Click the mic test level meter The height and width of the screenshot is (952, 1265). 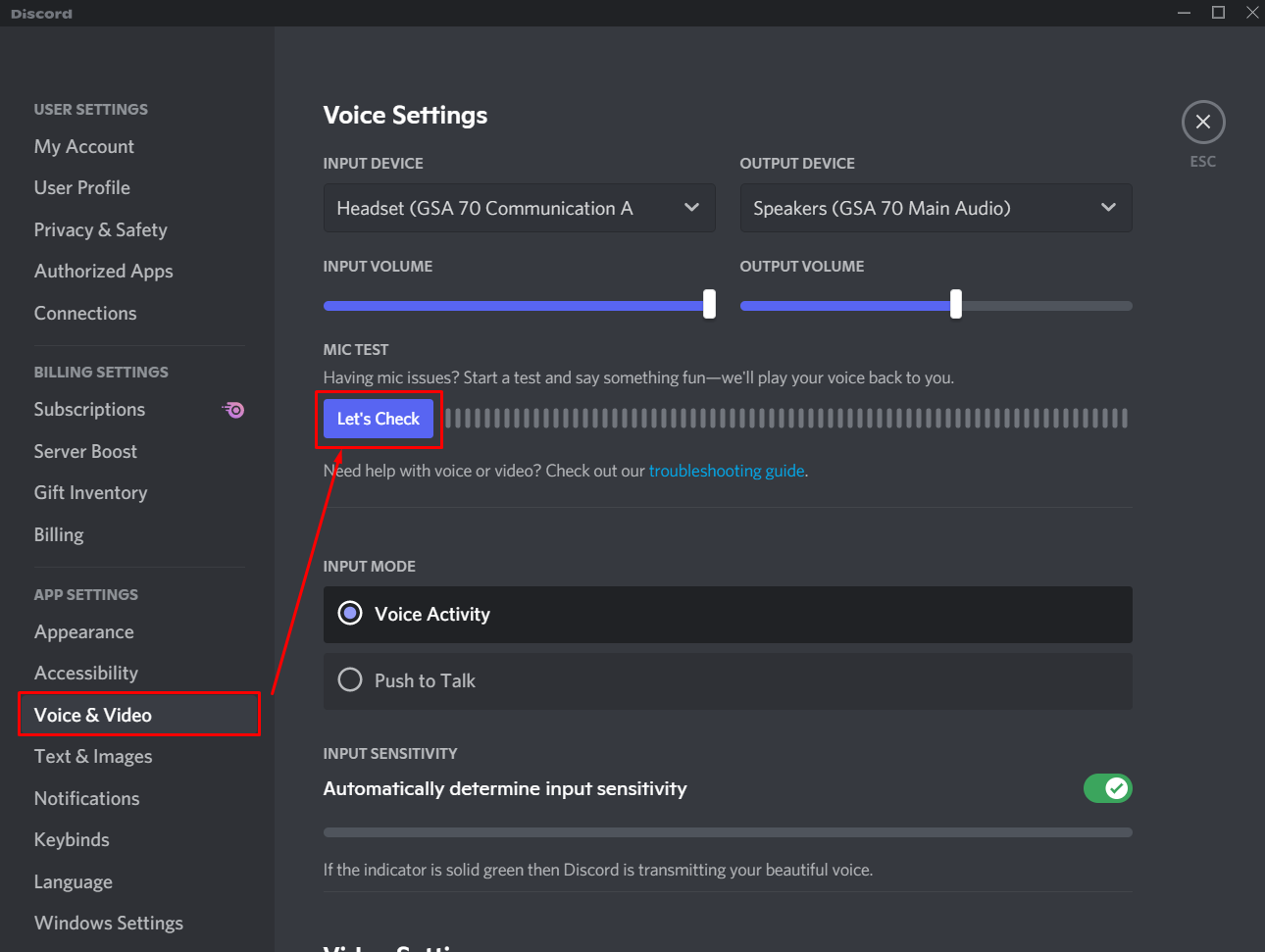pyautogui.click(x=786, y=419)
